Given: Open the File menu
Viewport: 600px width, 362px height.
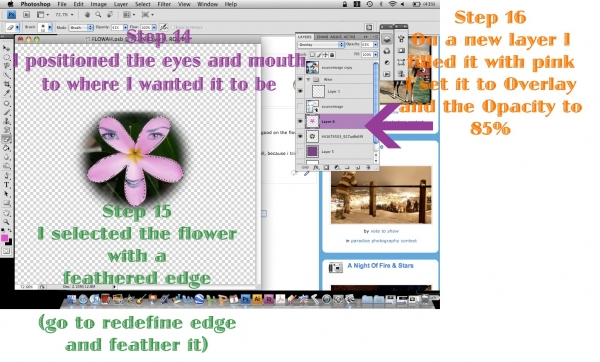Looking at the screenshot, I should [x=62, y=4].
